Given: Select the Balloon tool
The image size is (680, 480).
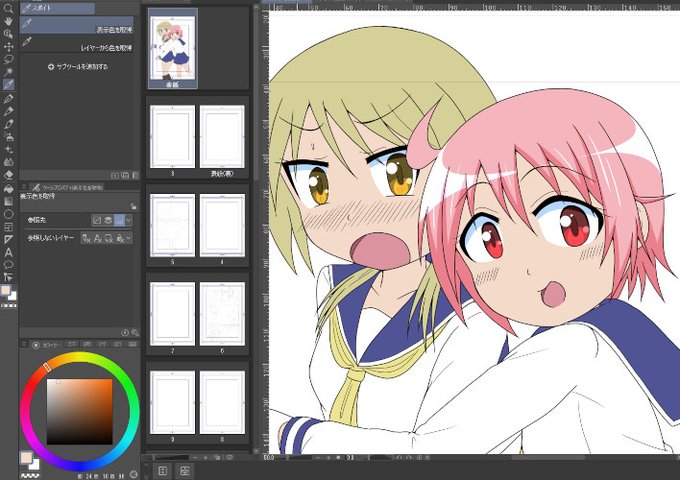Looking at the screenshot, I should tap(8, 264).
